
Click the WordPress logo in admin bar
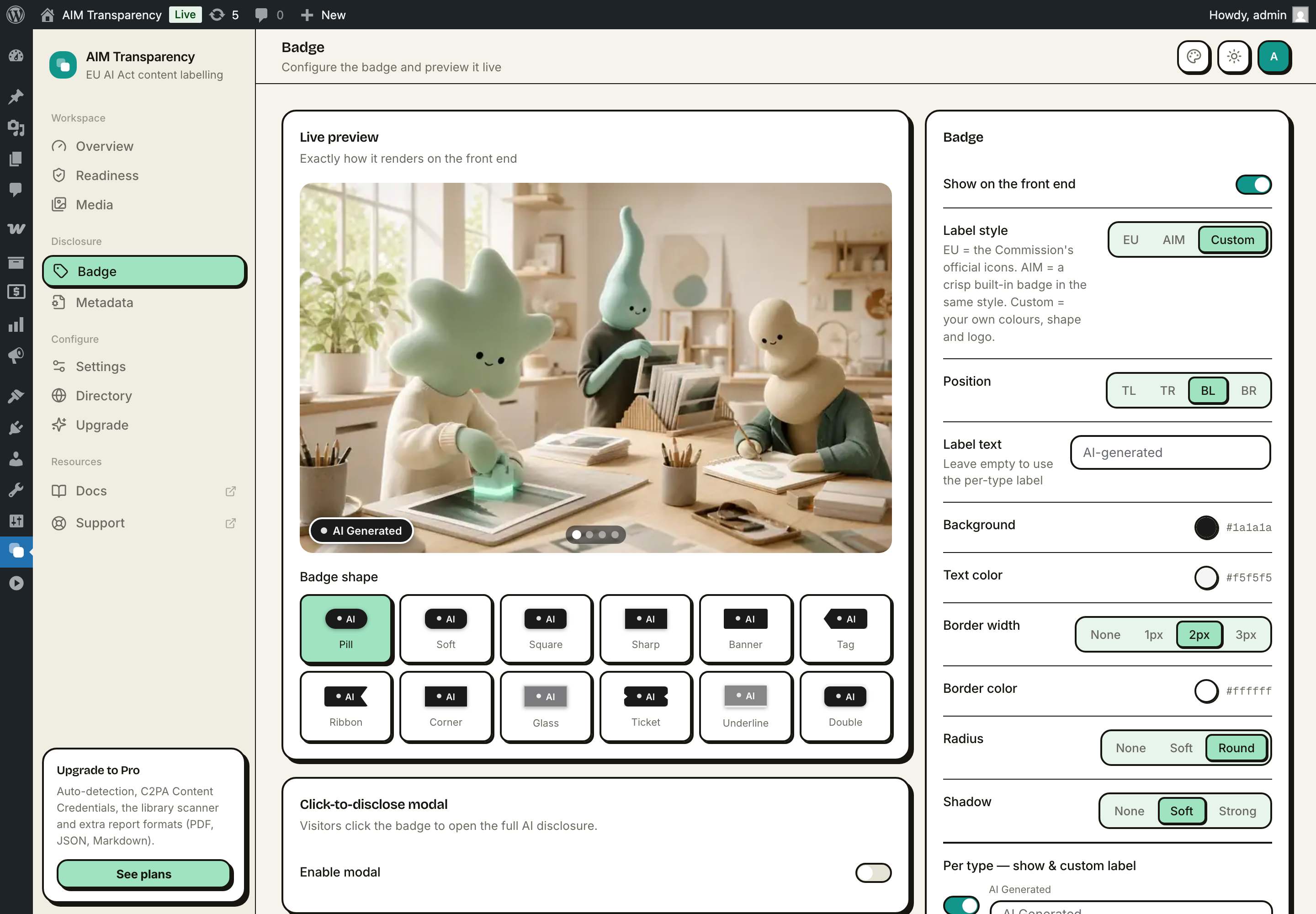(16, 14)
